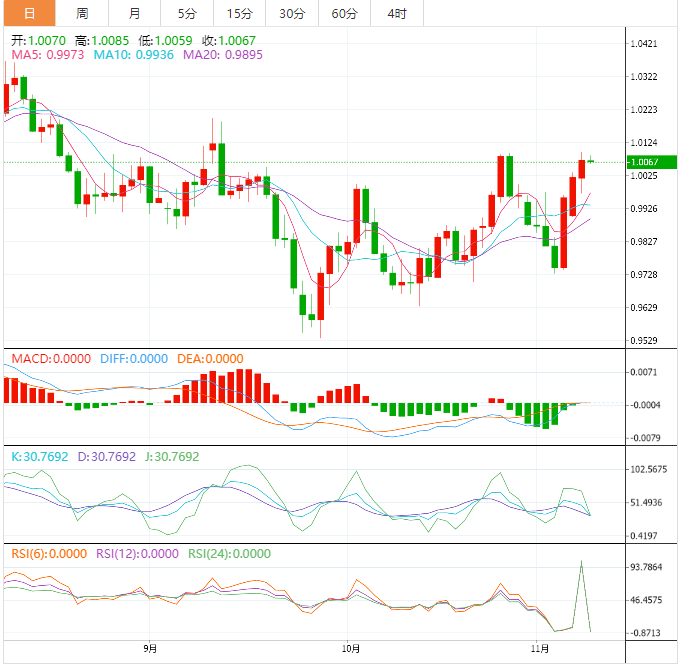Image resolution: width=679 pixels, height=668 pixels.
Task: Select the 15分 timeframe tab
Action: [x=240, y=13]
